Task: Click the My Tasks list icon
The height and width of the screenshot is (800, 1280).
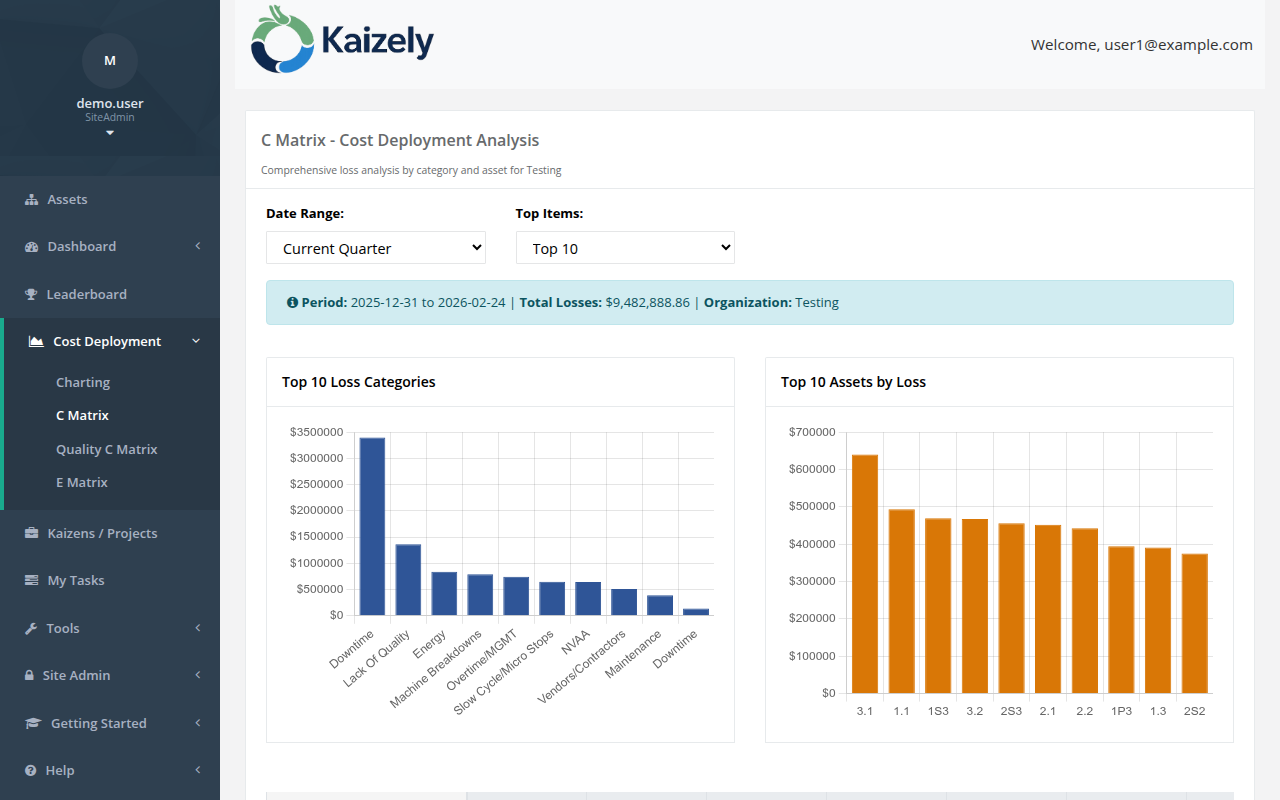Action: click(x=34, y=580)
